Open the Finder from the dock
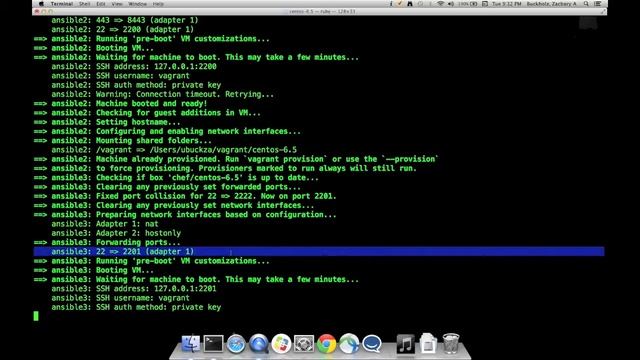Screen dimensions: 640x360 191,344
